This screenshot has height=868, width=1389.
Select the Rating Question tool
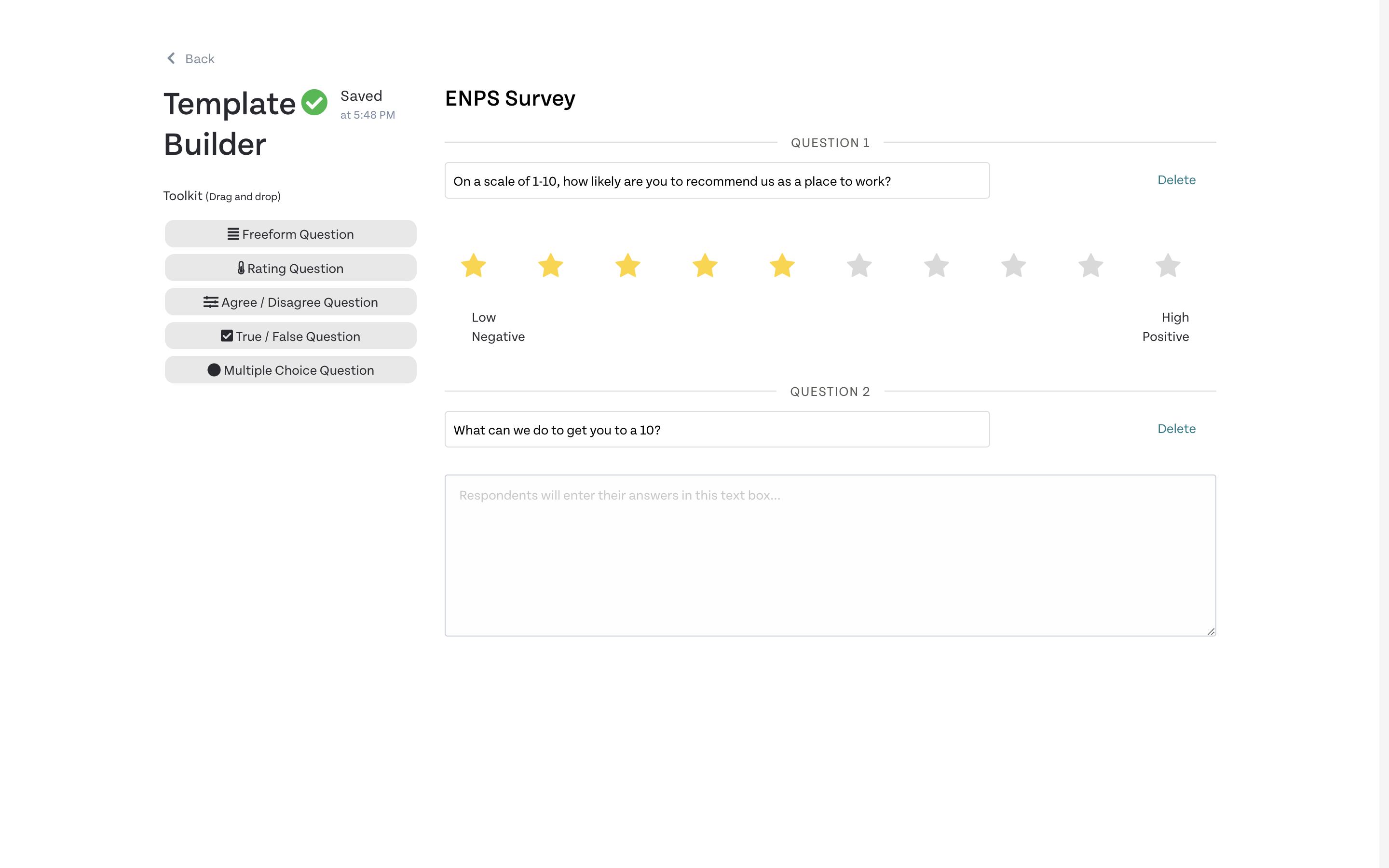tap(290, 268)
